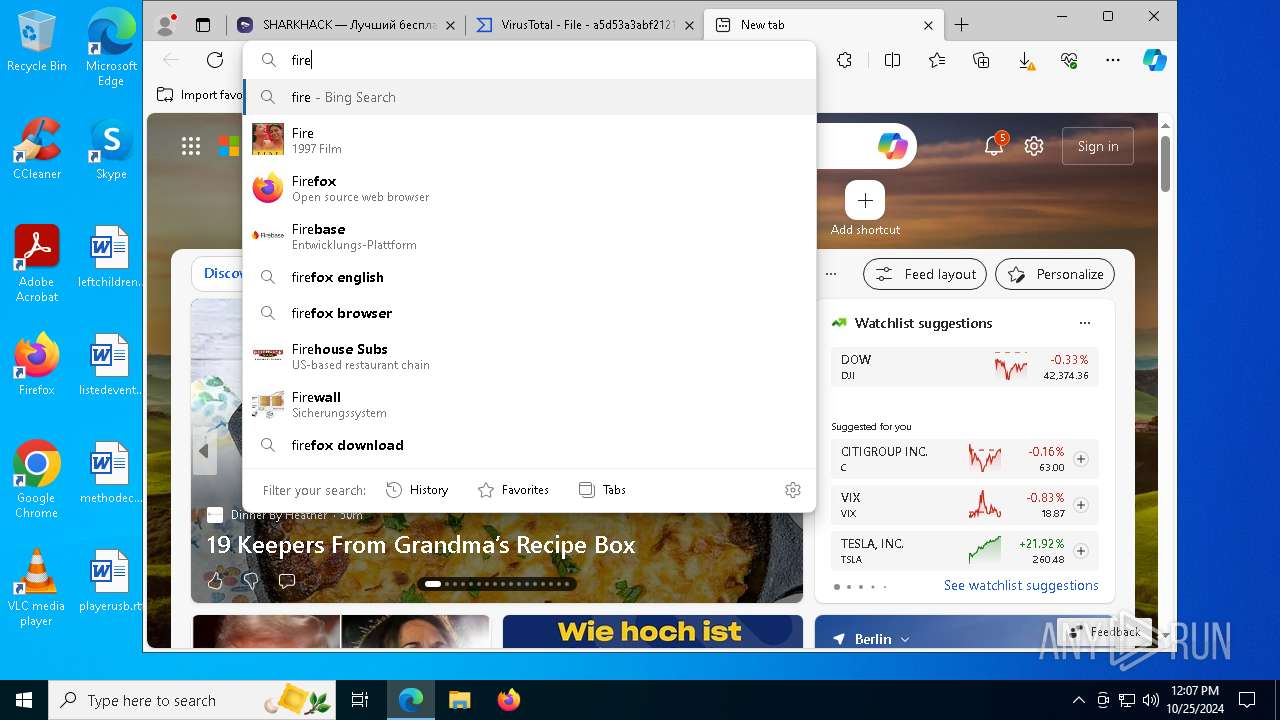Open the notifications bell
Screen dimensions: 1280x720
coord(994,146)
